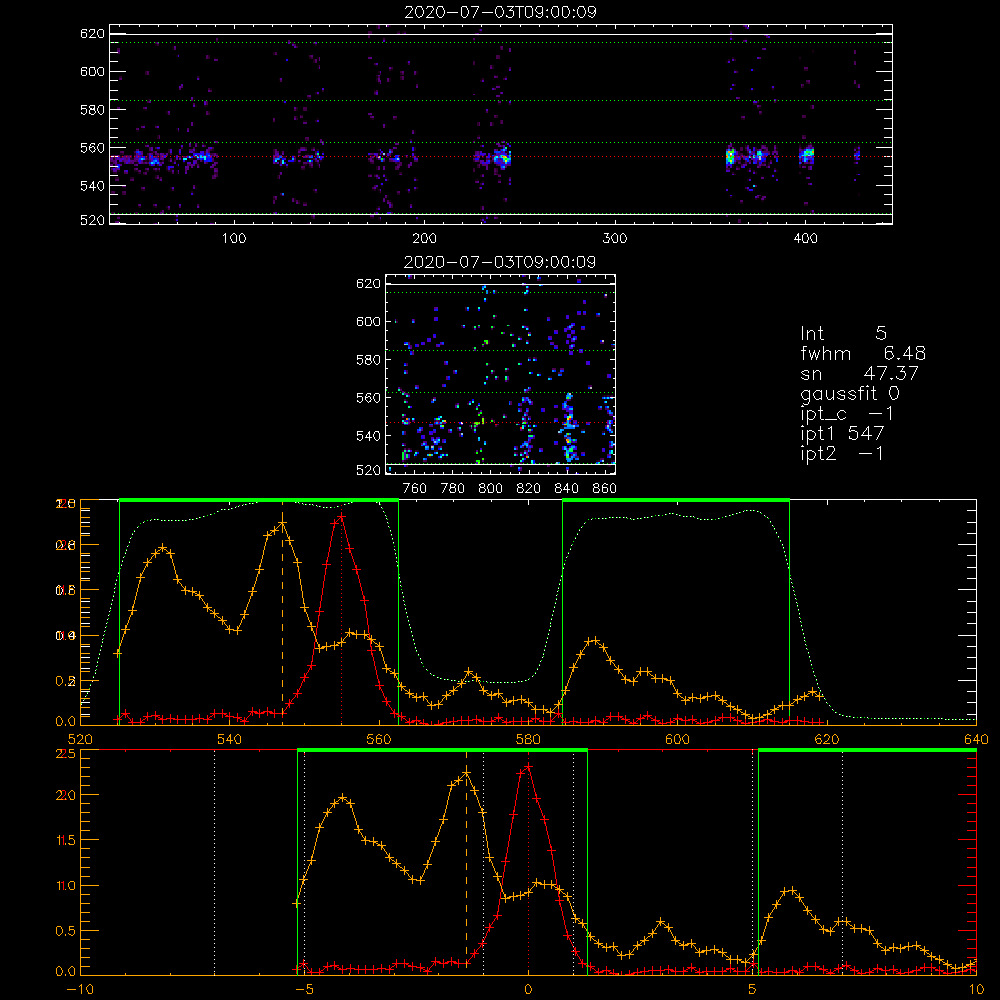Viewport: 1000px width, 1000px height.
Task: Click x-axis label 800 on middle image
Action: pyautogui.click(x=490, y=489)
